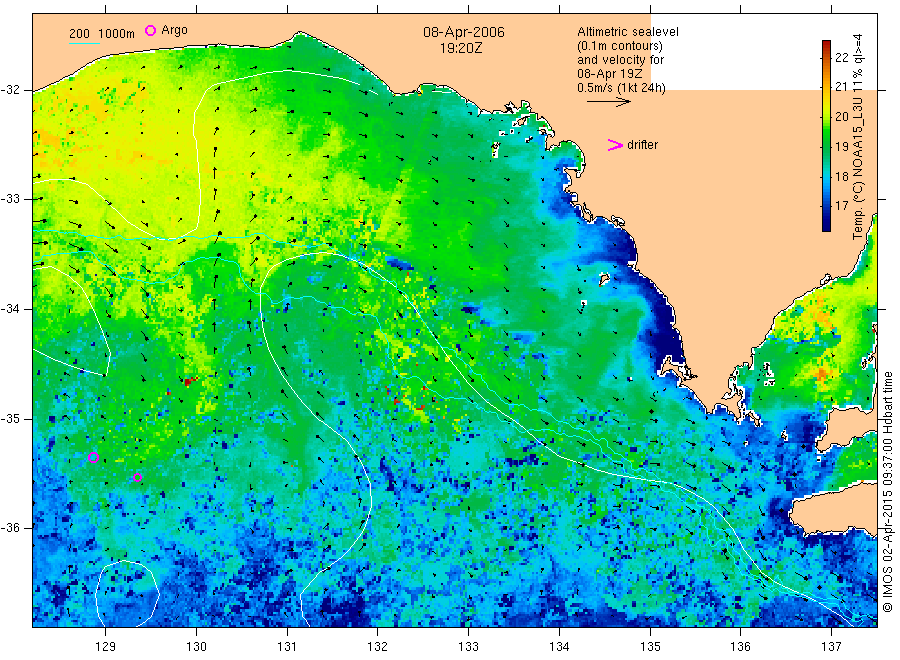The height and width of the screenshot is (660, 900).
Task: Click the colorbar label '17'
Action: (x=841, y=206)
